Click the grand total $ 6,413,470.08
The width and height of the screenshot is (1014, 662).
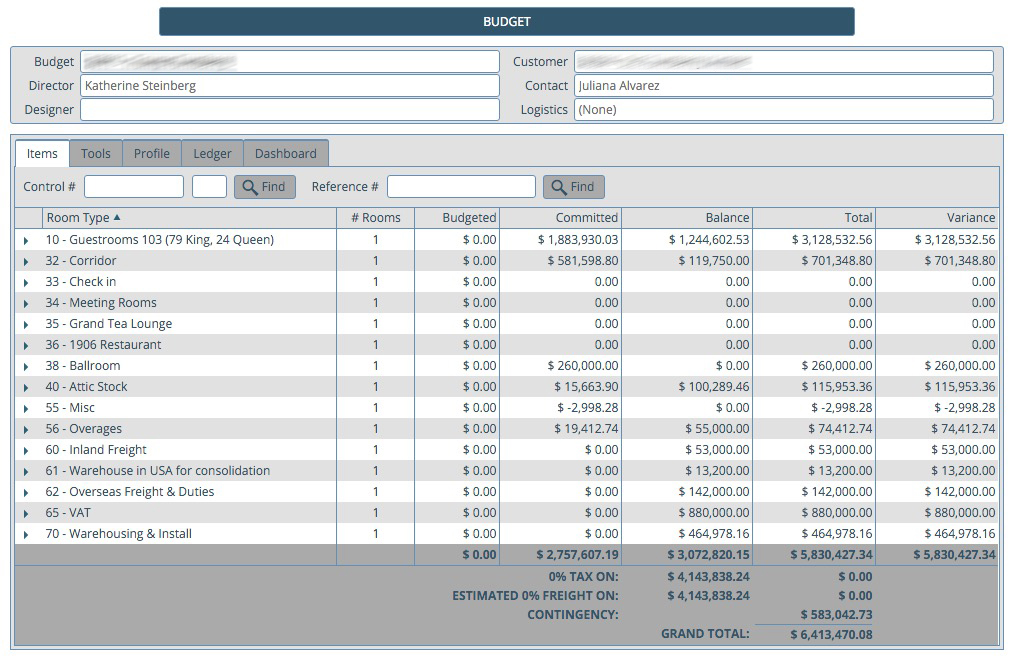832,635
